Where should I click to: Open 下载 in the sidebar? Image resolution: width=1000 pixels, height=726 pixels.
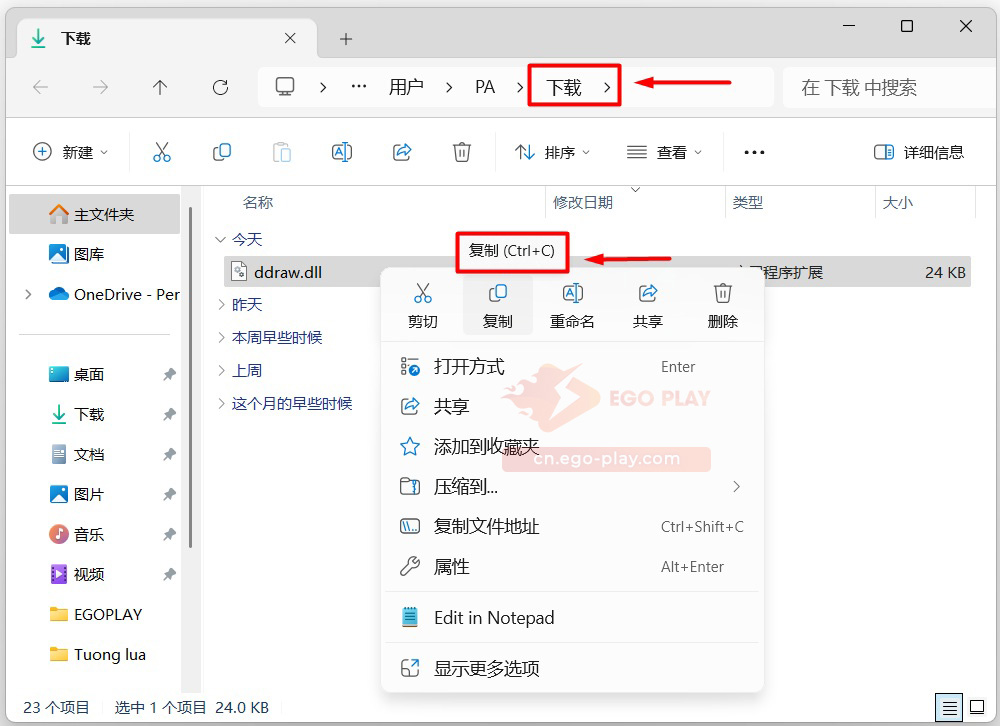94,415
